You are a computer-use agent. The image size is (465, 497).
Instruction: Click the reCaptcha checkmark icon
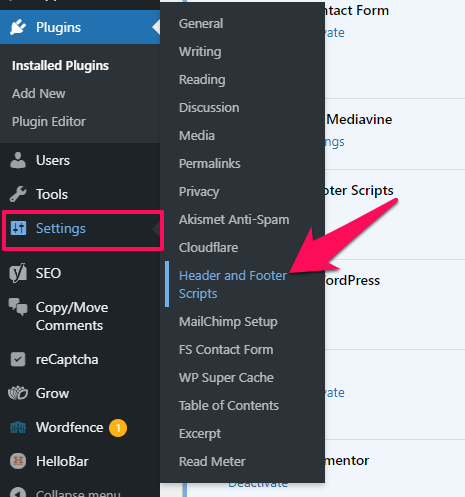pos(18,359)
